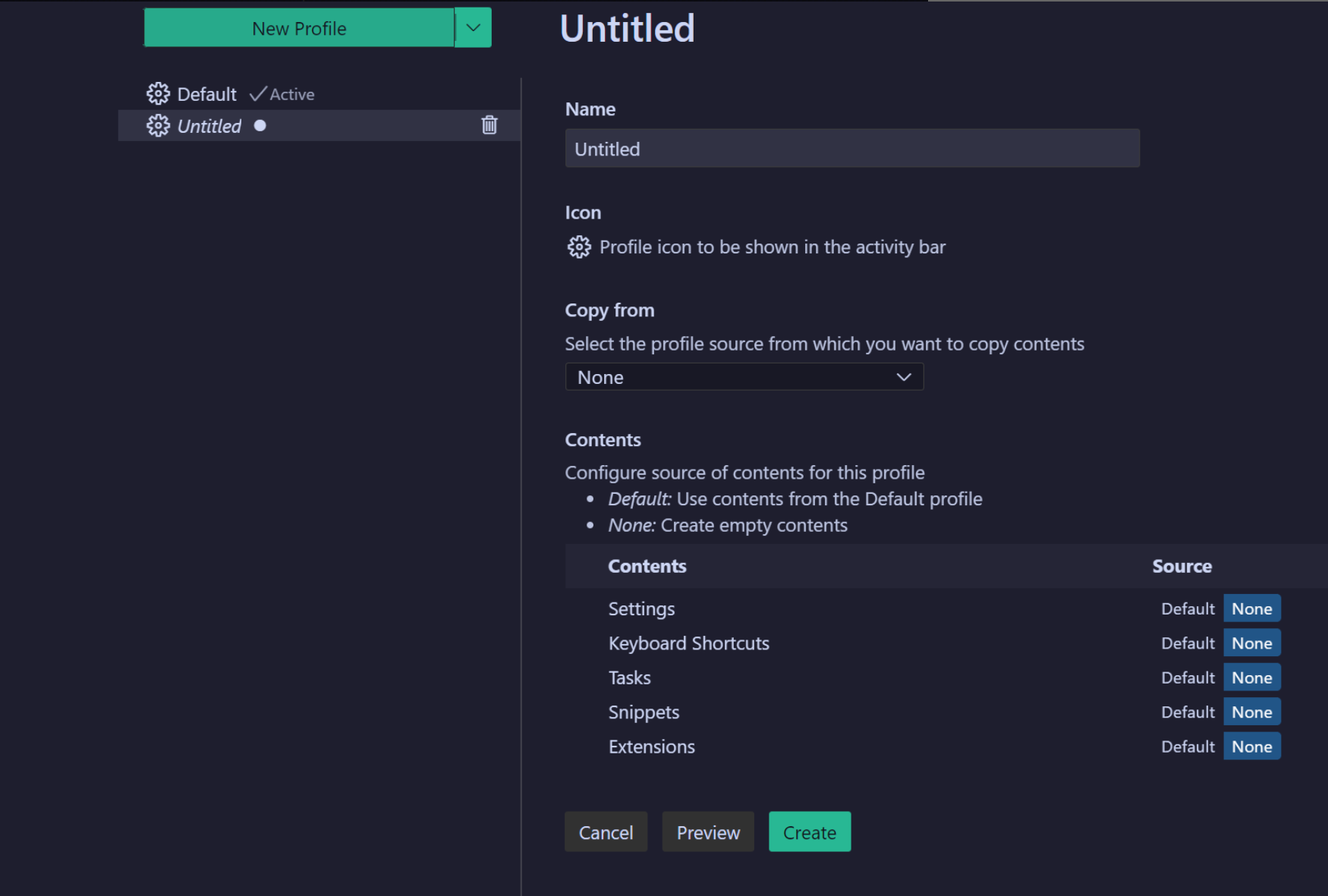Click the gear icon beside Untitled profile

tap(158, 126)
